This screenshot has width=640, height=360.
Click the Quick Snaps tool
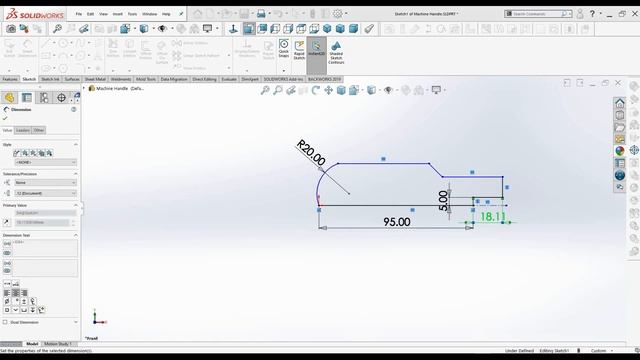coord(284,49)
